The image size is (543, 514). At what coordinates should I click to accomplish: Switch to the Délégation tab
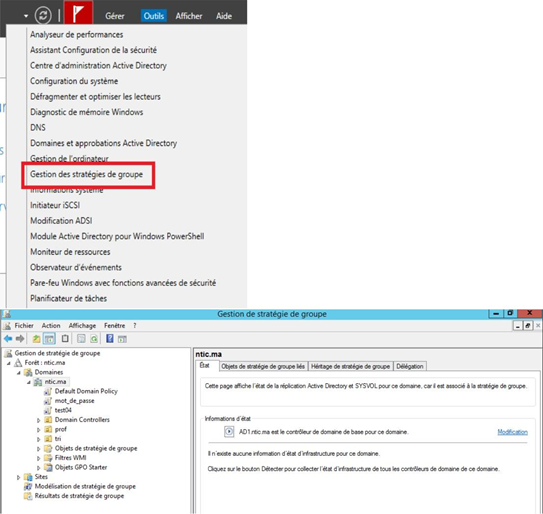coord(410,366)
